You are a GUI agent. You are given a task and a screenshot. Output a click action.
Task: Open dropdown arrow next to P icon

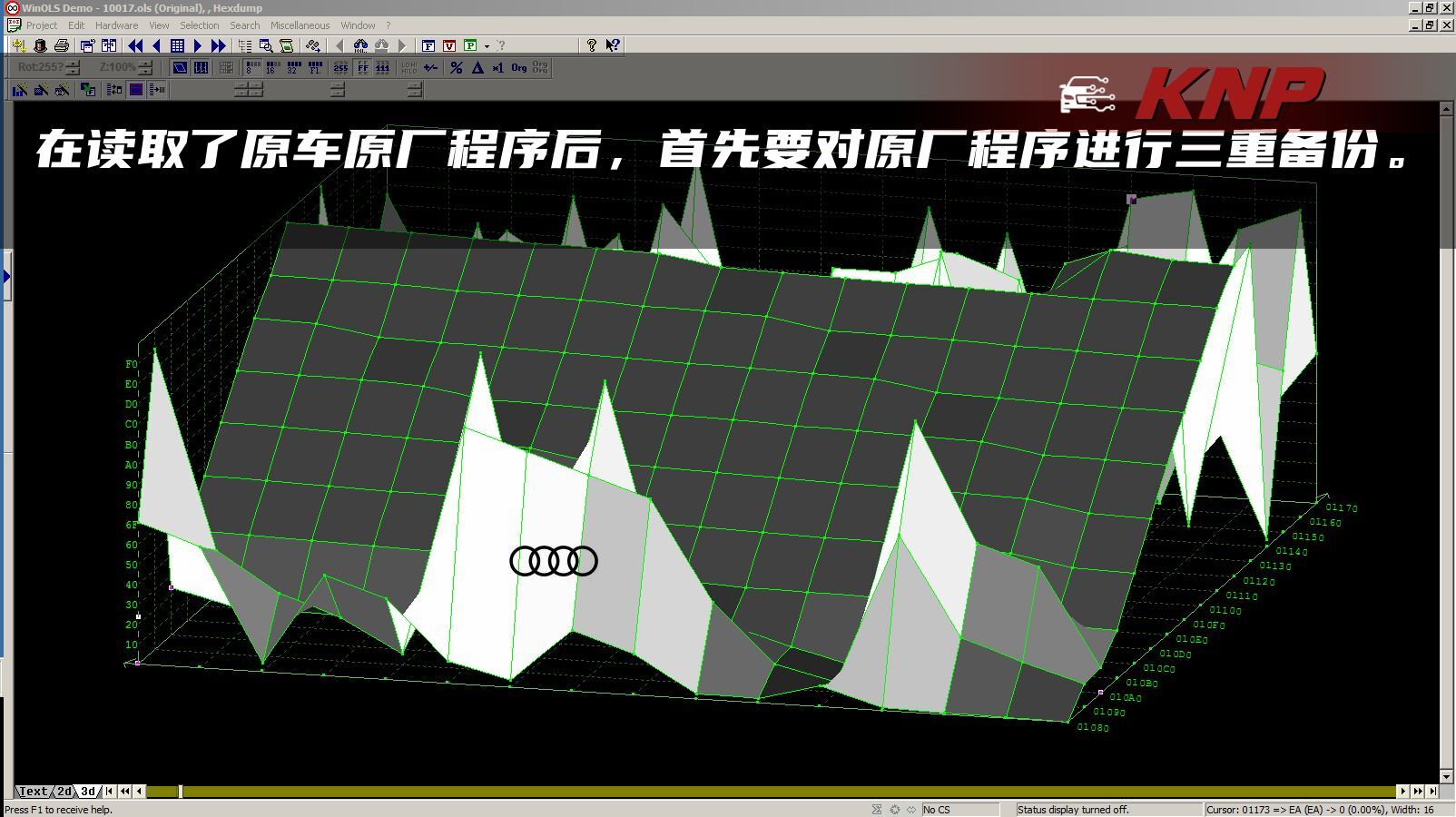click(487, 45)
